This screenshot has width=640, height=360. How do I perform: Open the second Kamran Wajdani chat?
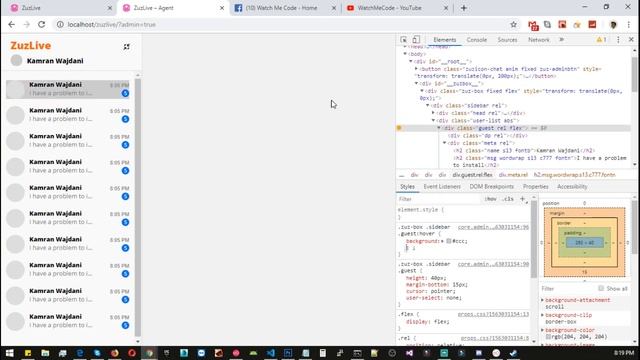68,115
